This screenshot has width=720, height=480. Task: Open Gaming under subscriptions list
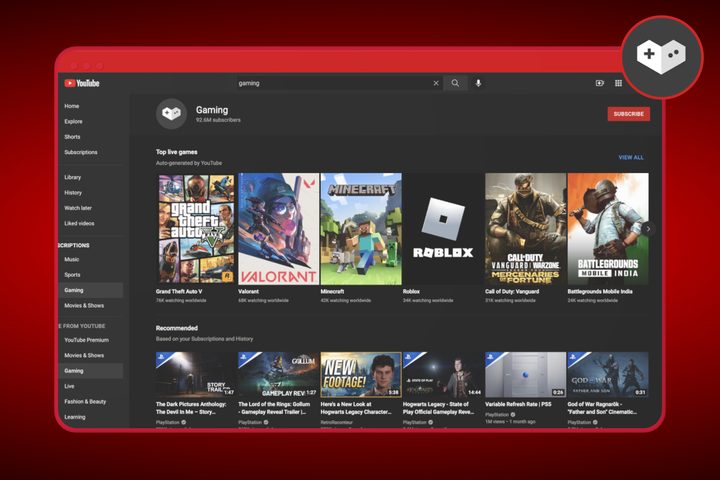tap(90, 290)
